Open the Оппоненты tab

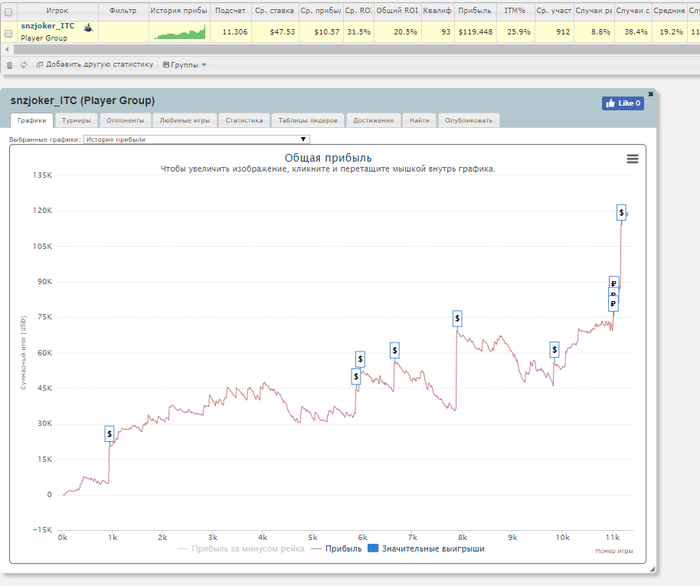click(x=125, y=120)
